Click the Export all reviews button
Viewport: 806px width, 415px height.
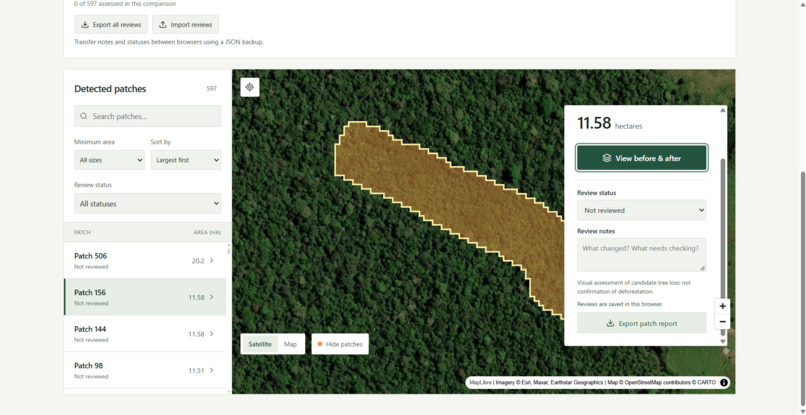(111, 25)
